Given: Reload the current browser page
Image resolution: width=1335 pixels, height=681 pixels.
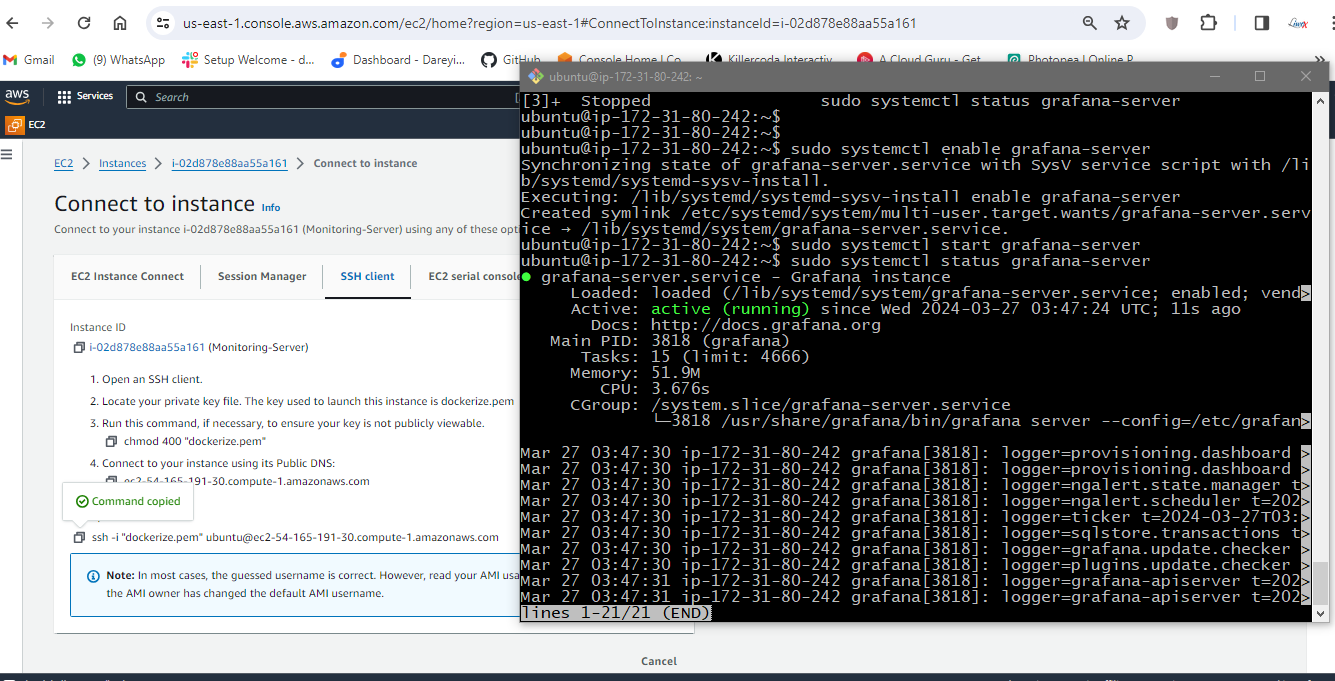Looking at the screenshot, I should [84, 23].
